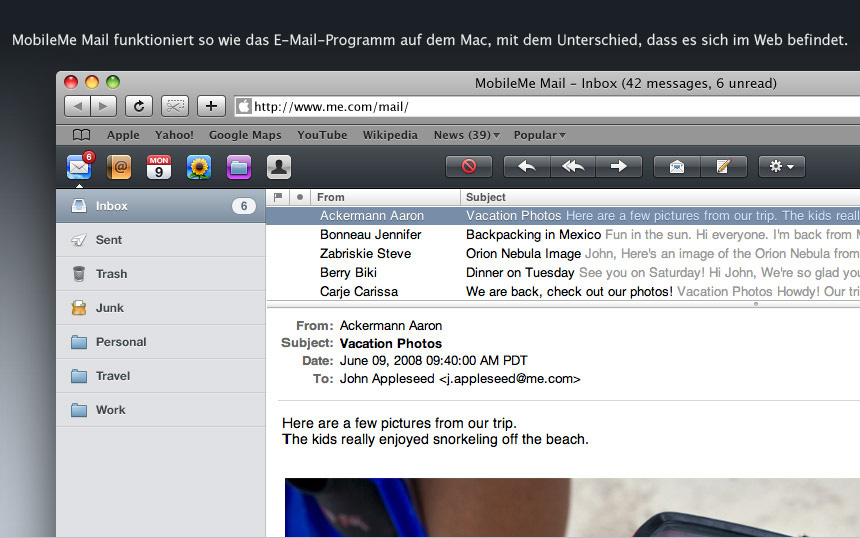Click the Get Mail envelope button
This screenshot has height=538, width=860.
click(677, 166)
